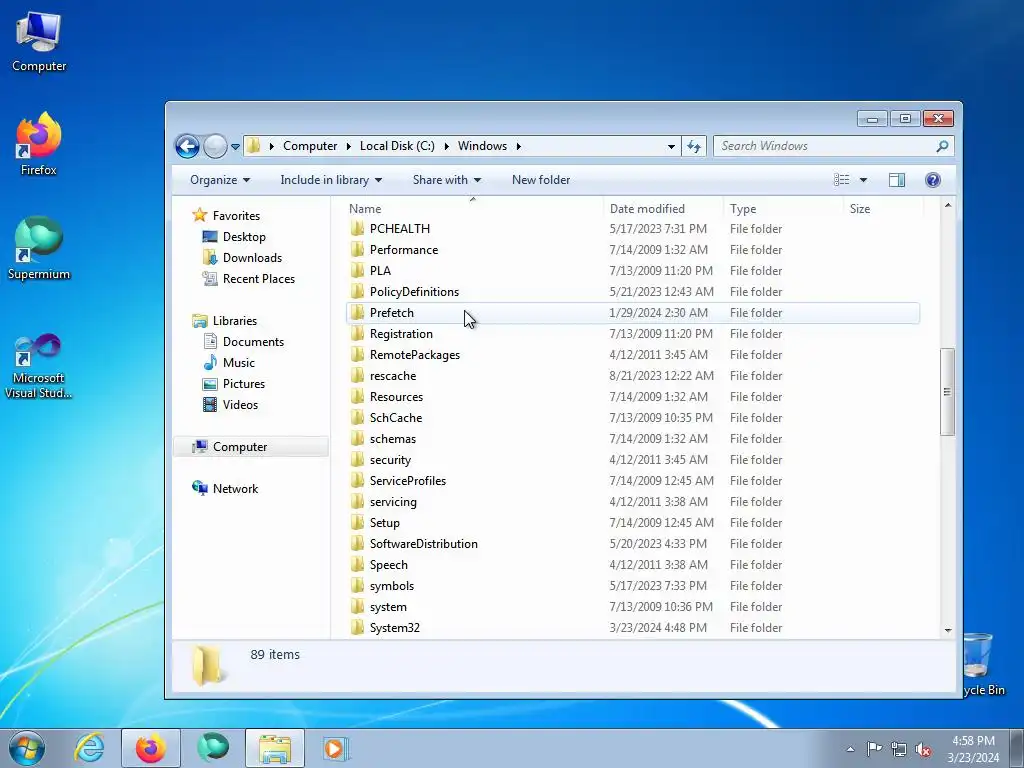Viewport: 1024px width, 768px height.
Task: Open Include in library menu
Action: click(x=331, y=180)
